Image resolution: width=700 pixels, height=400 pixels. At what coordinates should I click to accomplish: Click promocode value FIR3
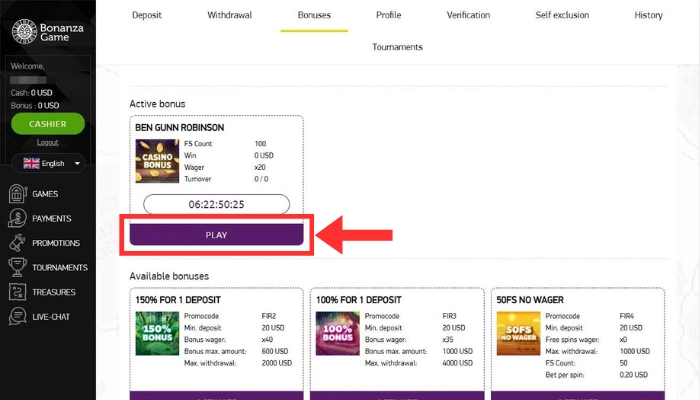[450, 316]
